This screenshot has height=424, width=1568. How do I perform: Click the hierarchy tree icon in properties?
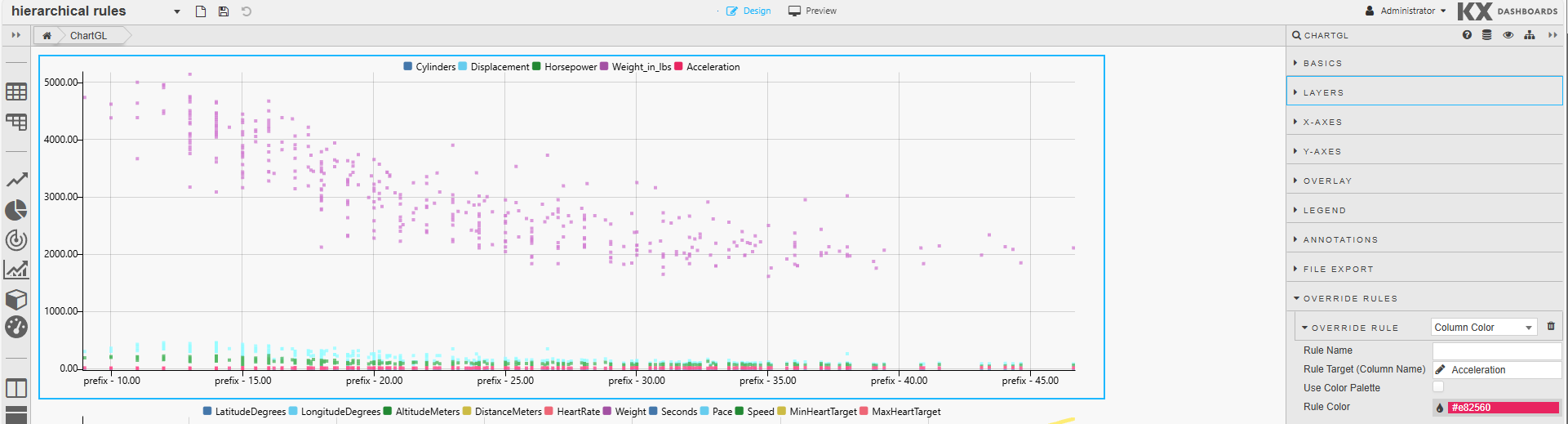pos(1530,35)
